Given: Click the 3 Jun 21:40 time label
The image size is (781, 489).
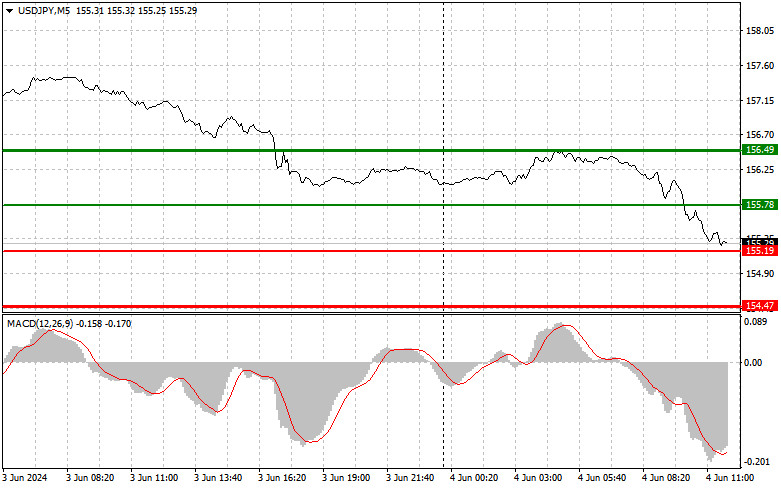Looking at the screenshot, I should click(410, 478).
